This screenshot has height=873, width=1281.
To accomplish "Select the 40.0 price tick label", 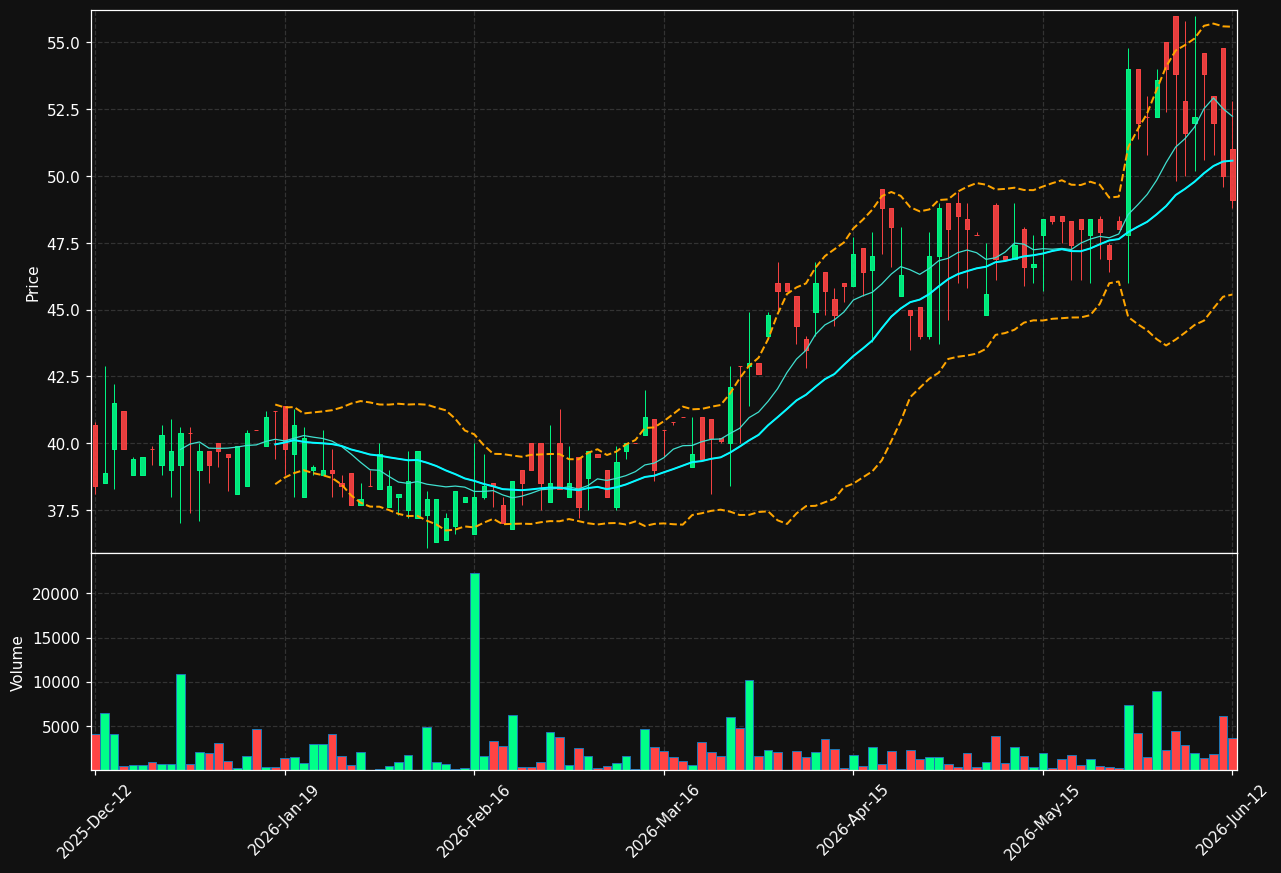I will pos(64,444).
